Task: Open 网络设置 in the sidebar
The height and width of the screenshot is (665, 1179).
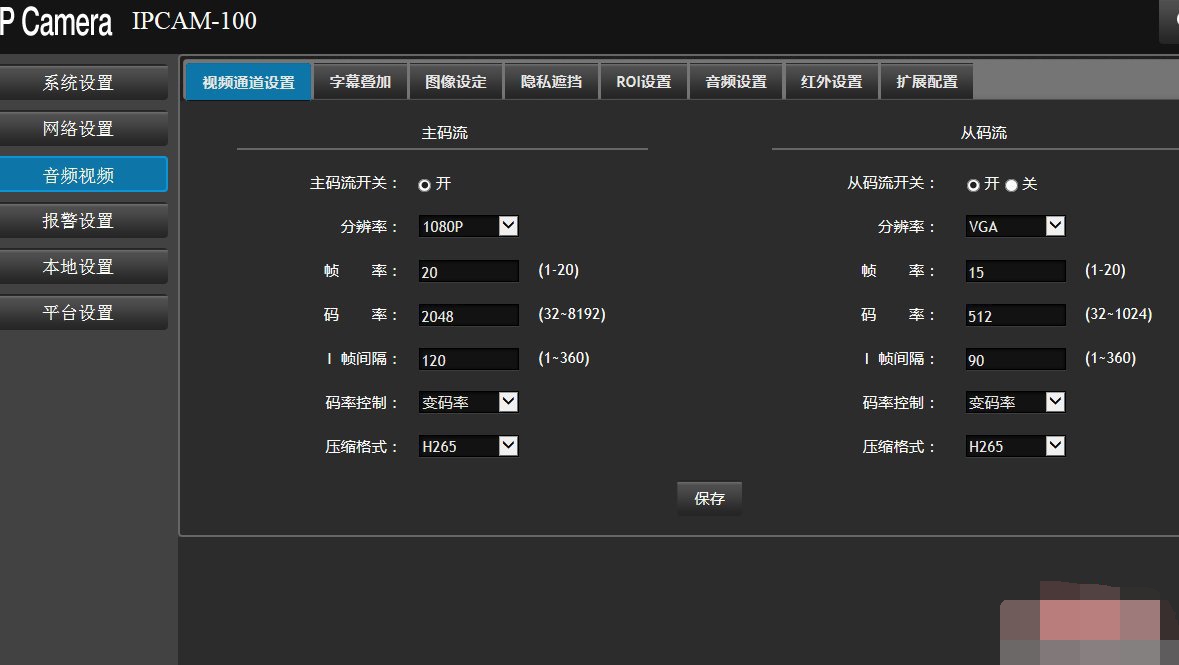Action: point(83,129)
